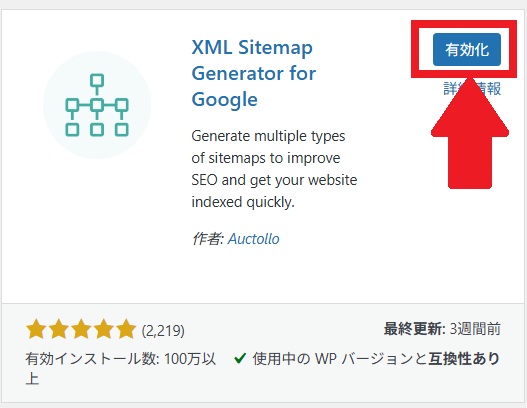
Task: Click the green compatibility checkmark icon
Action: point(240,358)
